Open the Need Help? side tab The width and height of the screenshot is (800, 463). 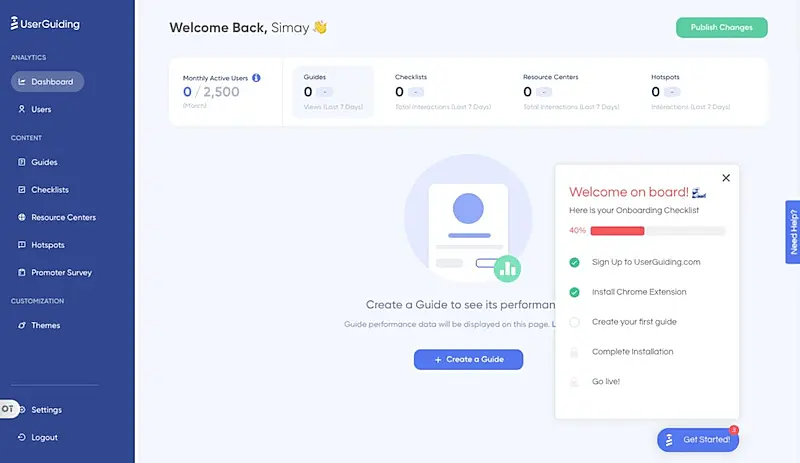(793, 232)
